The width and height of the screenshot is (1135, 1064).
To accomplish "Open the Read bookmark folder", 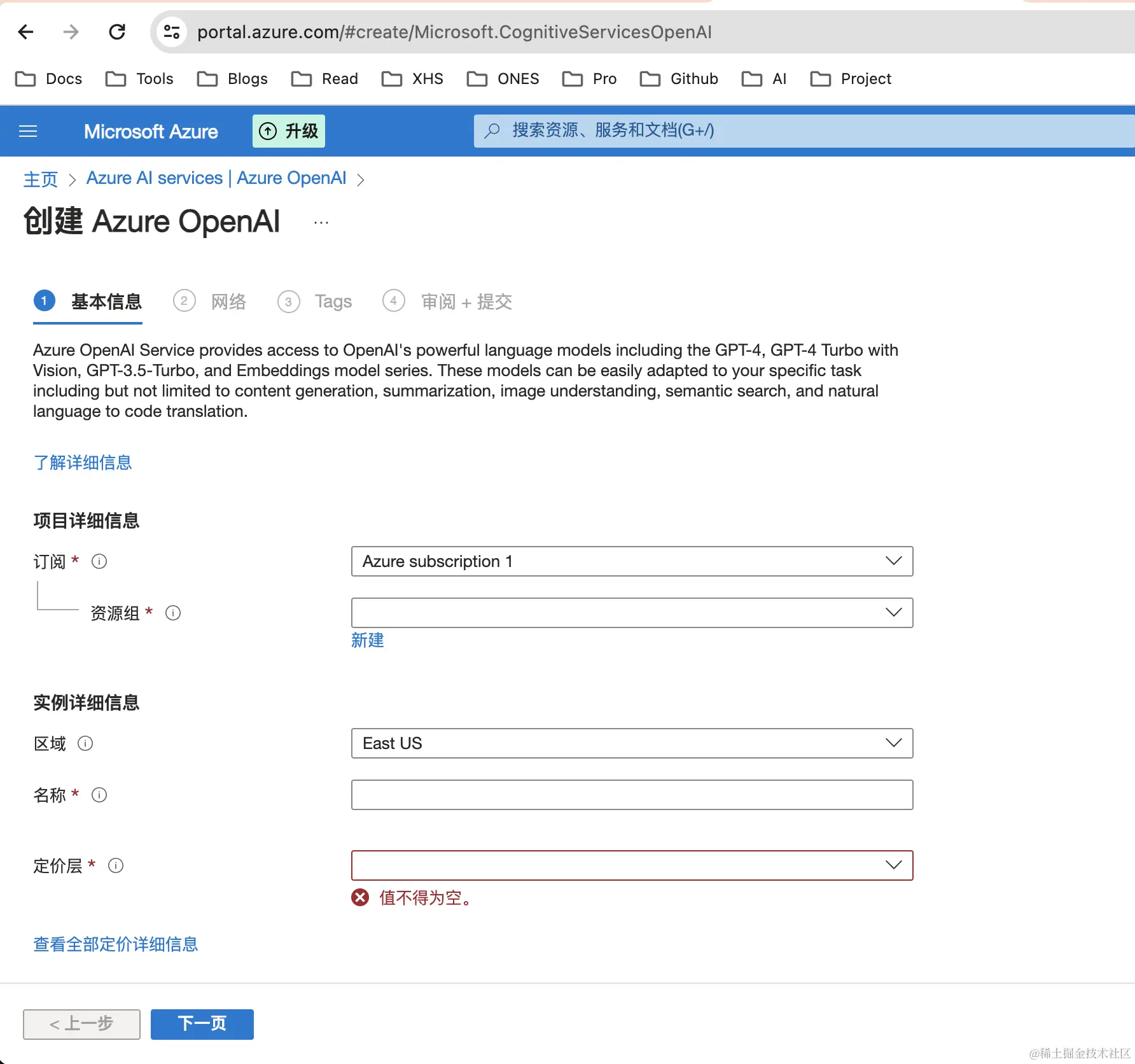I will (324, 79).
